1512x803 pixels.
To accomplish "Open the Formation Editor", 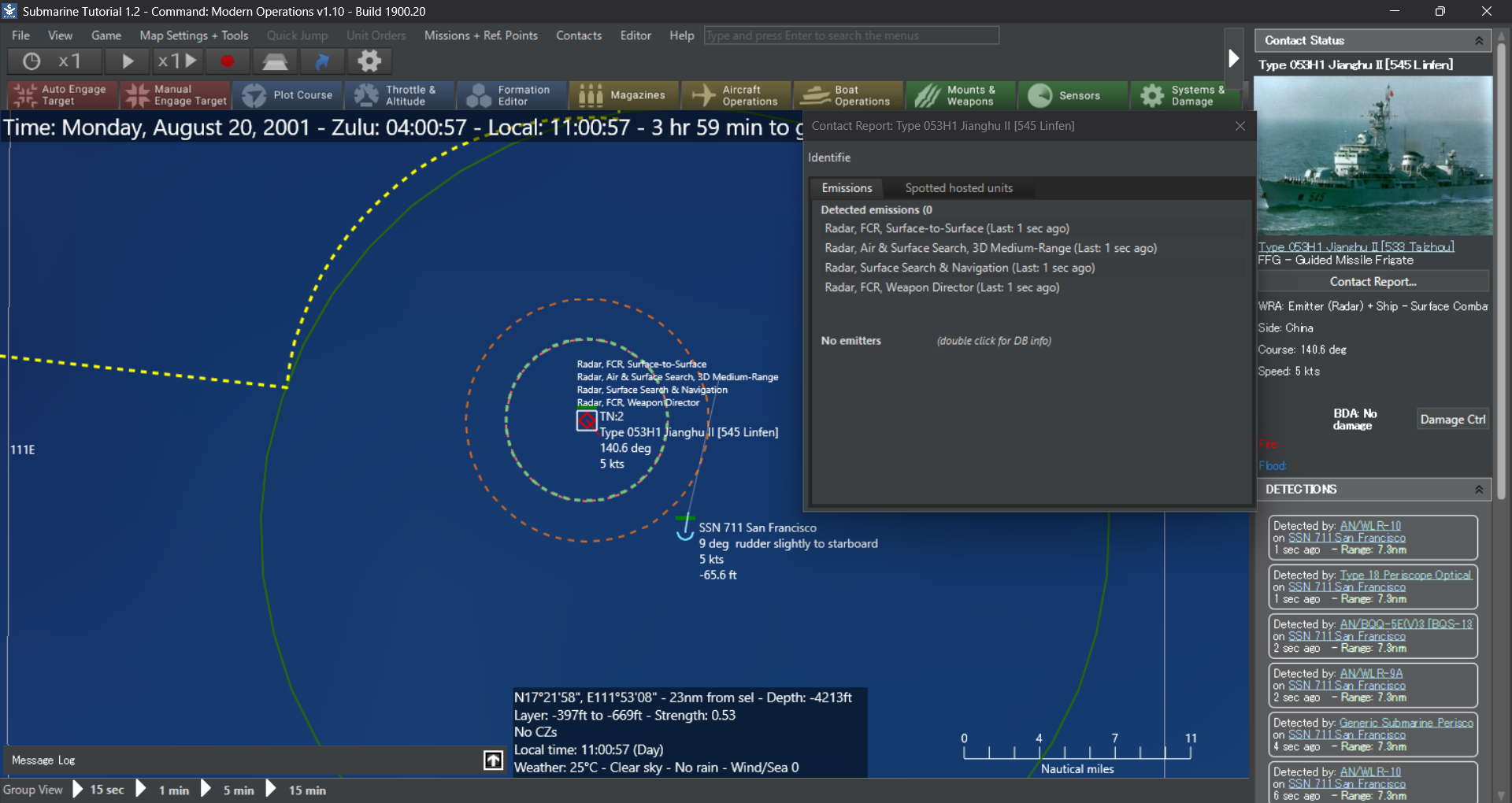I will point(512,95).
